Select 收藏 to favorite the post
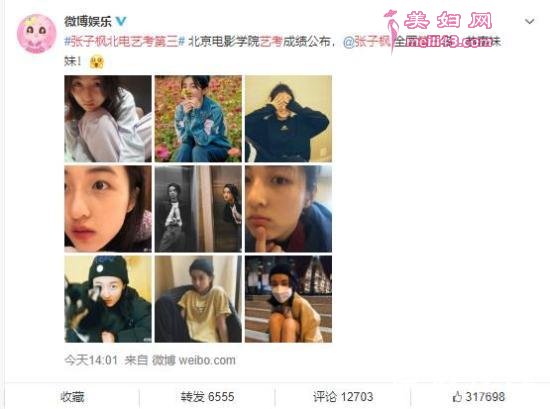Viewport: 550px width, 409px height. 73,397
